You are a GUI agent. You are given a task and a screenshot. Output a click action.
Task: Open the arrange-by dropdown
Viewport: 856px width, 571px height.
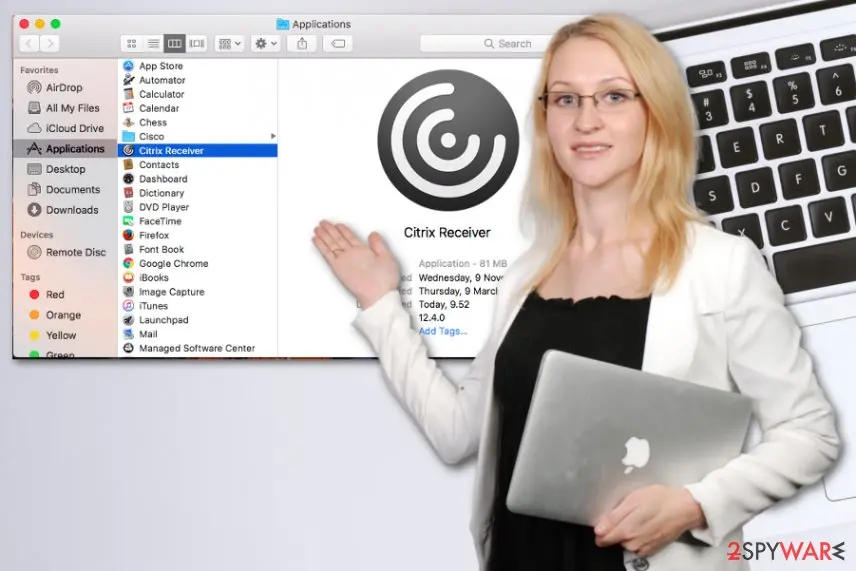click(x=229, y=44)
